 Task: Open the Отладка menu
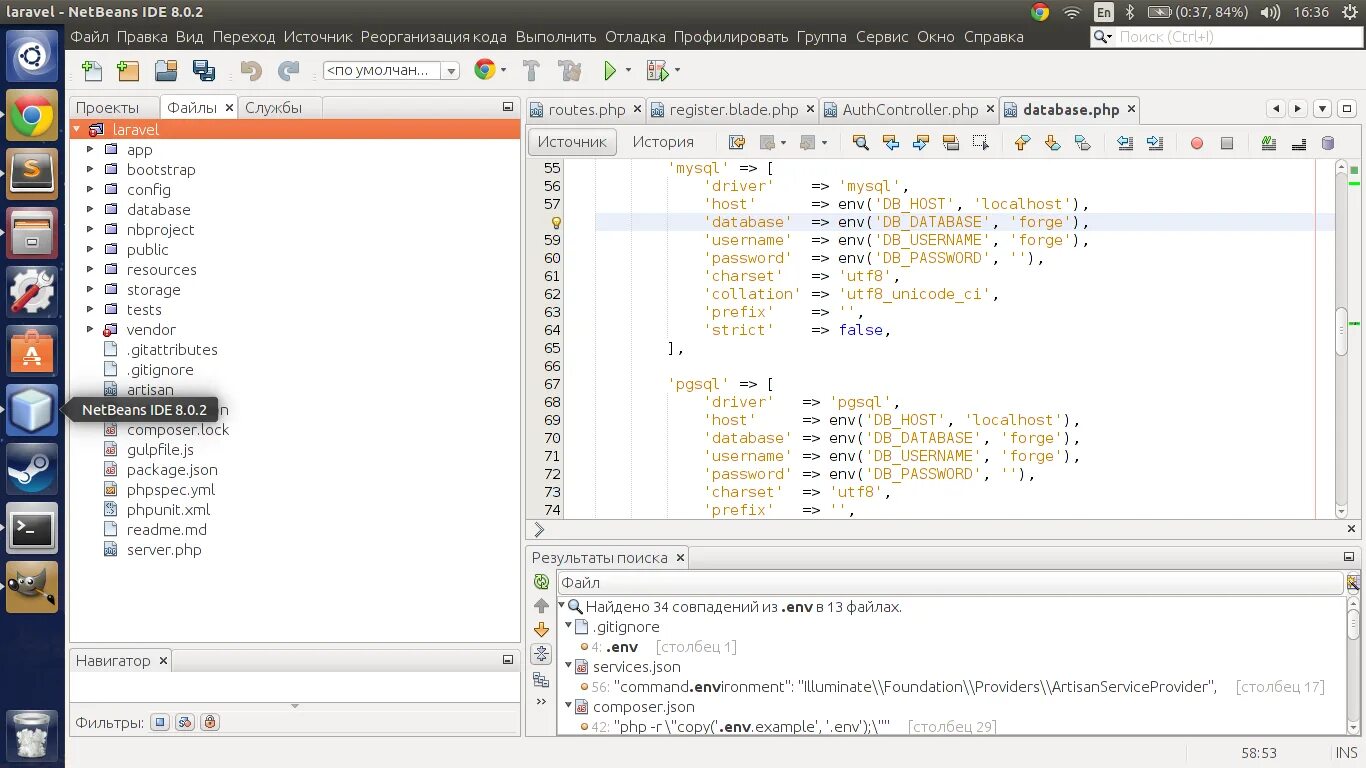635,37
